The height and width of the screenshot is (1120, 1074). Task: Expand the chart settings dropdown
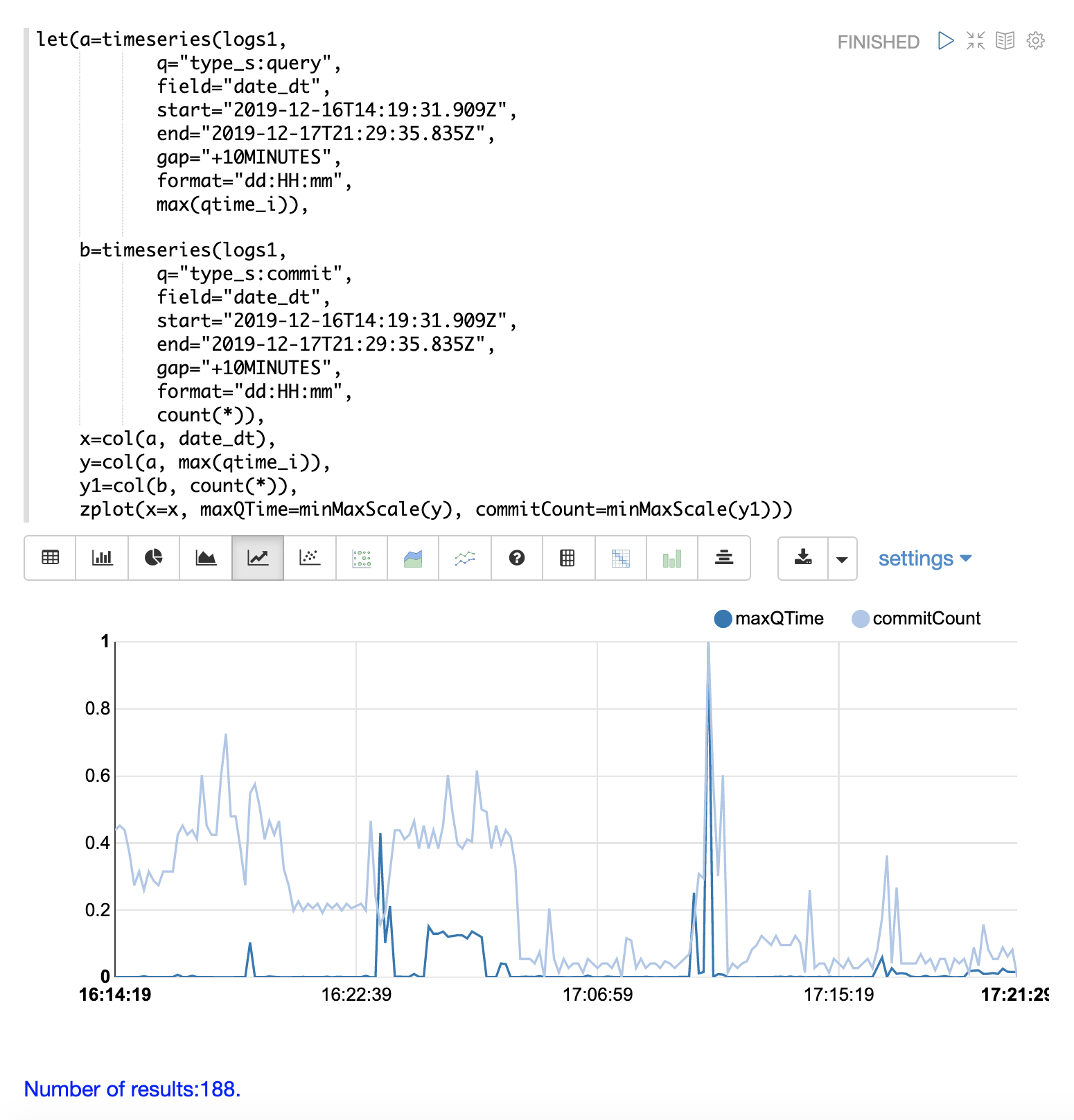click(924, 559)
